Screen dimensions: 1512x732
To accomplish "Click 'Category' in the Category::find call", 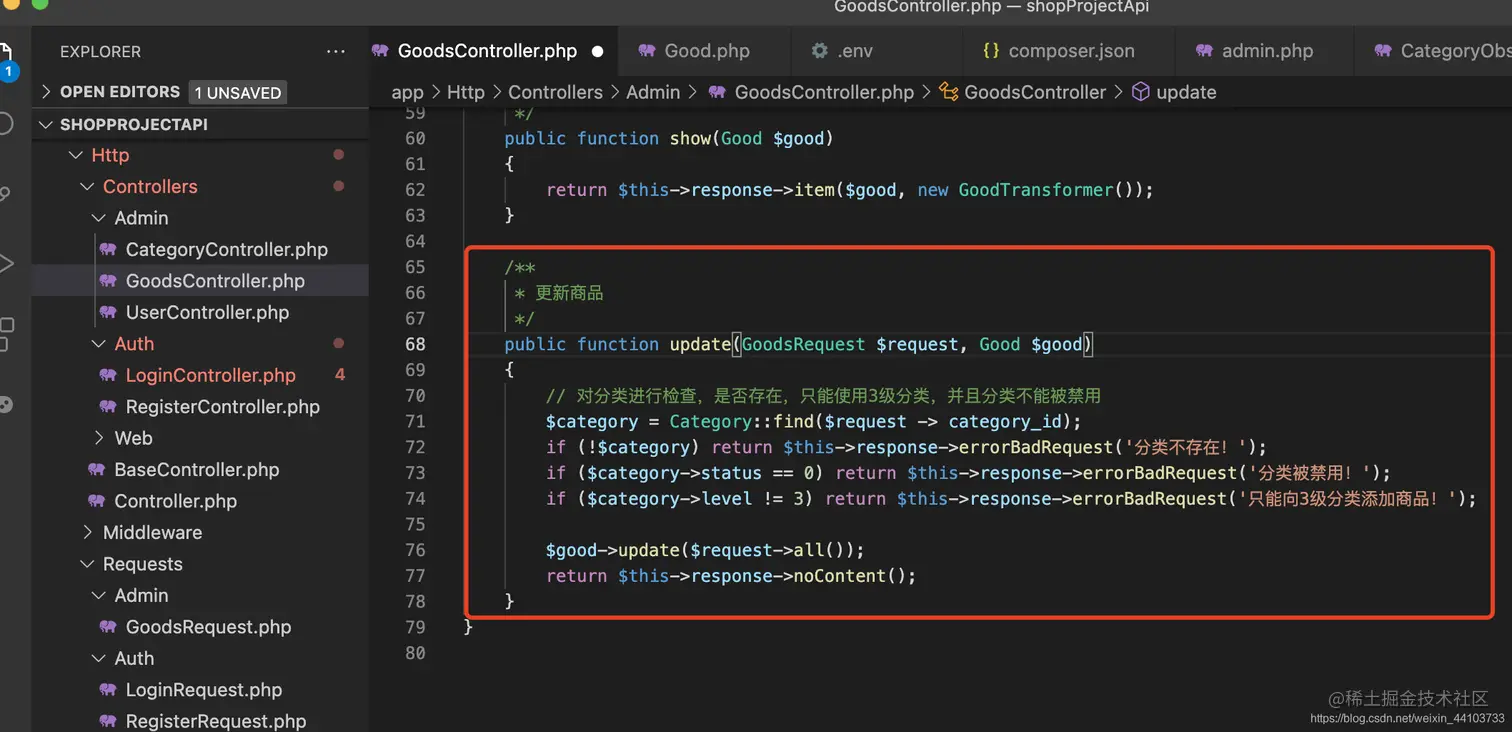I will click(711, 421).
